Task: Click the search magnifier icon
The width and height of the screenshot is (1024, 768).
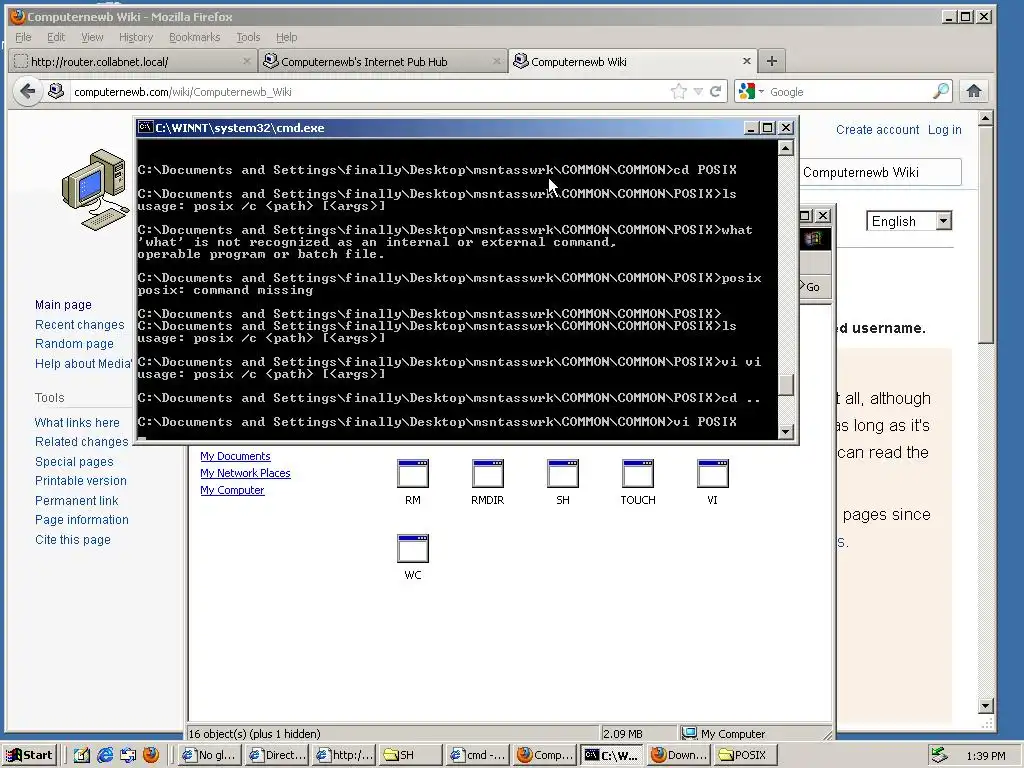Action: pos(940,91)
